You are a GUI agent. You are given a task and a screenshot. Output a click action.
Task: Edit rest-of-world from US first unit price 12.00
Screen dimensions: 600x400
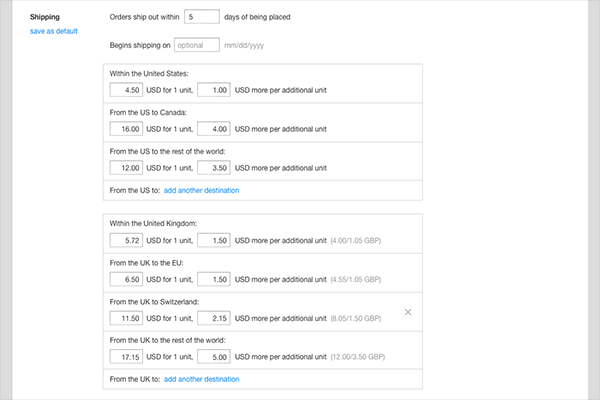[127, 167]
